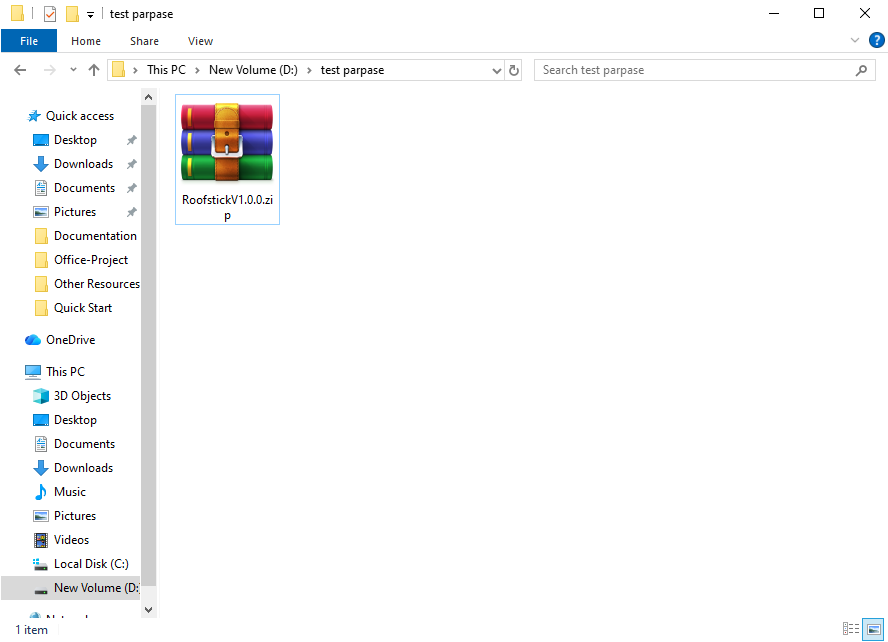Click into the Search test parpase field
This screenshot has width=888, height=642.
coord(705,70)
